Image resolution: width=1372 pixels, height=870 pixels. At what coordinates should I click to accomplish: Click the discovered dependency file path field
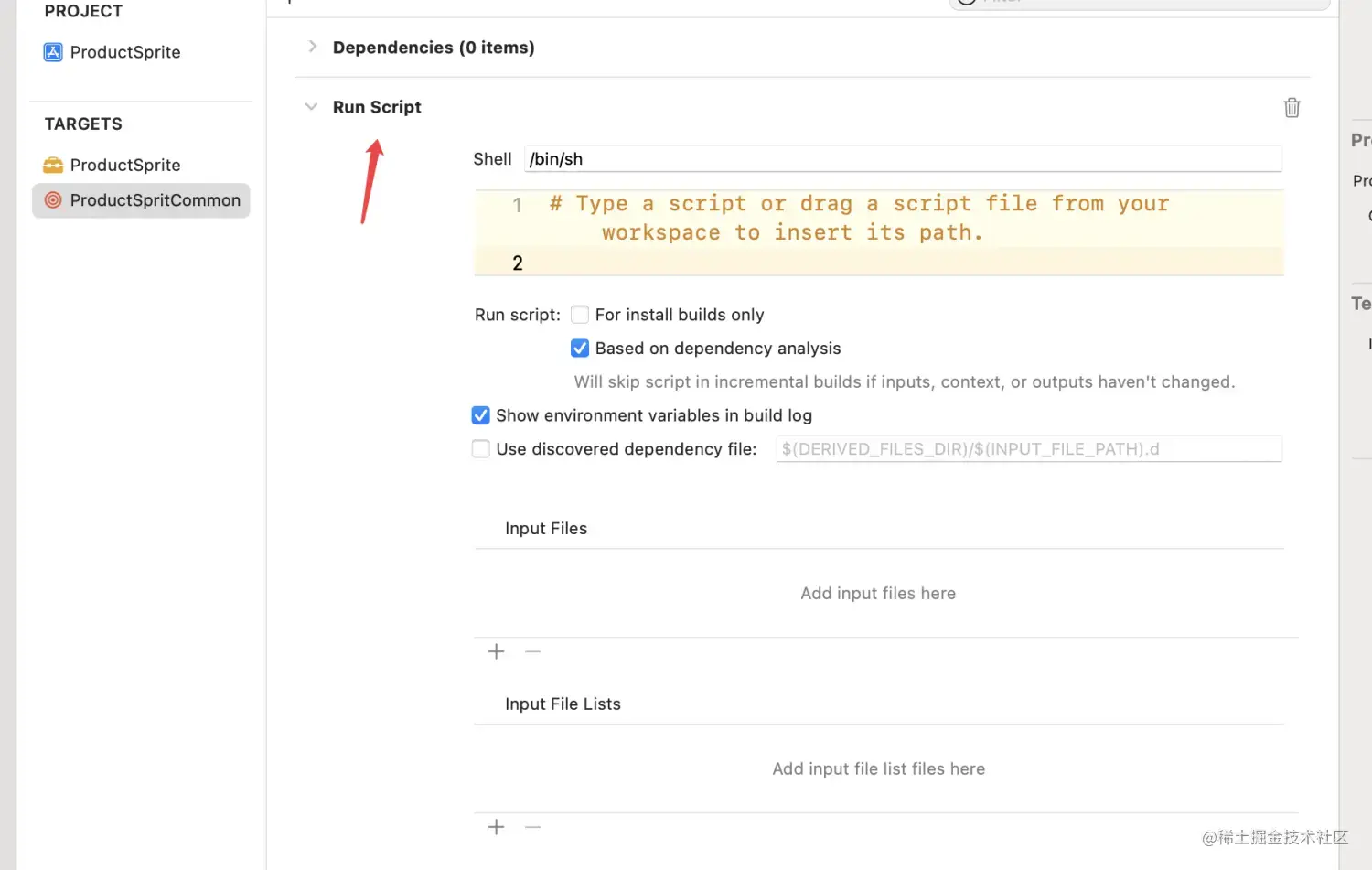pos(1029,449)
